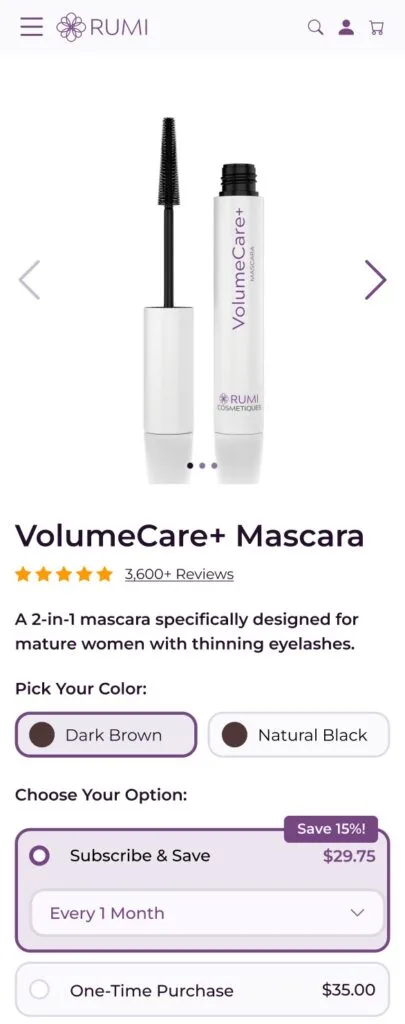
Task: Open the 3,600+ Reviews link
Action: [179, 574]
